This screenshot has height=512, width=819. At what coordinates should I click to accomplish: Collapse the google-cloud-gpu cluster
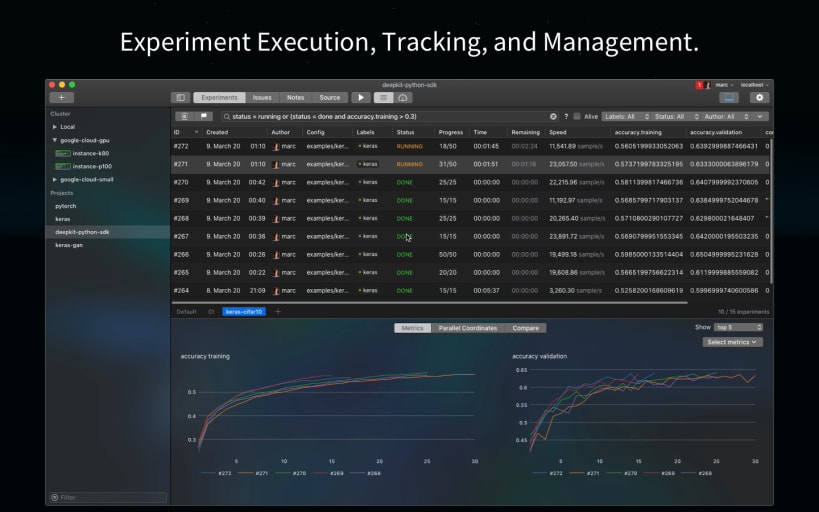click(54, 140)
